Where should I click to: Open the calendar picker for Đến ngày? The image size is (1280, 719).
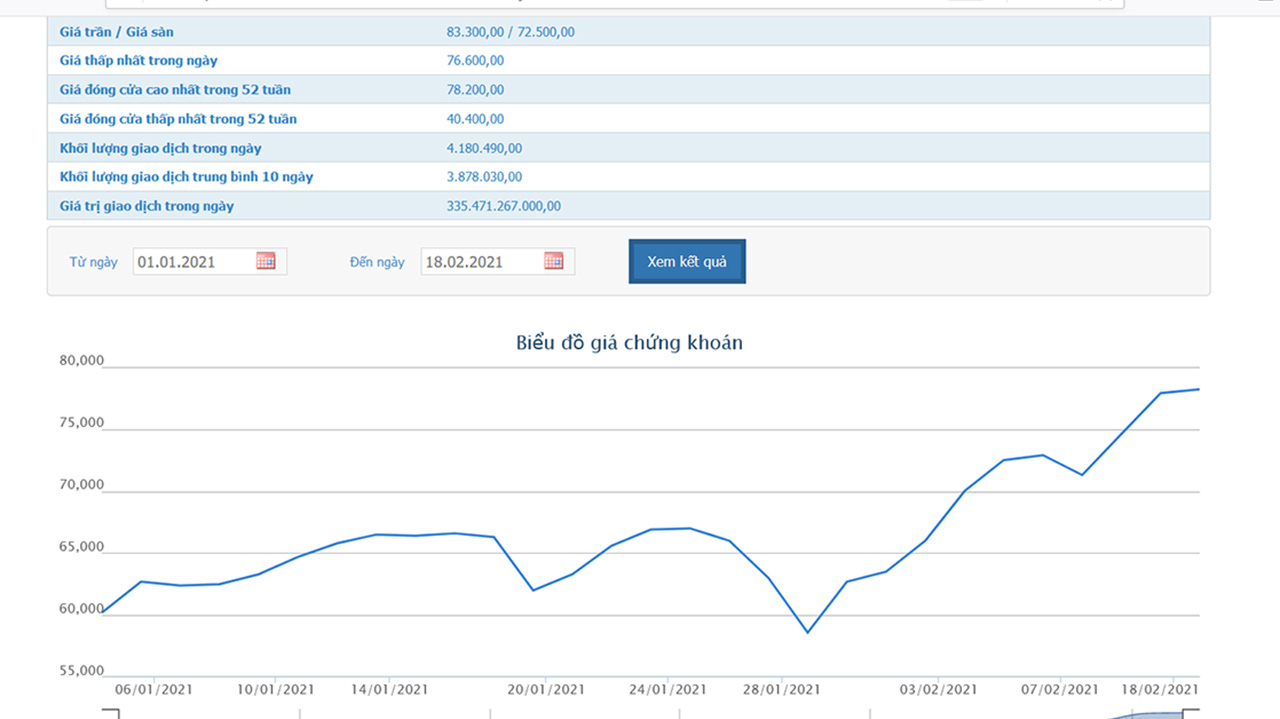[553, 261]
